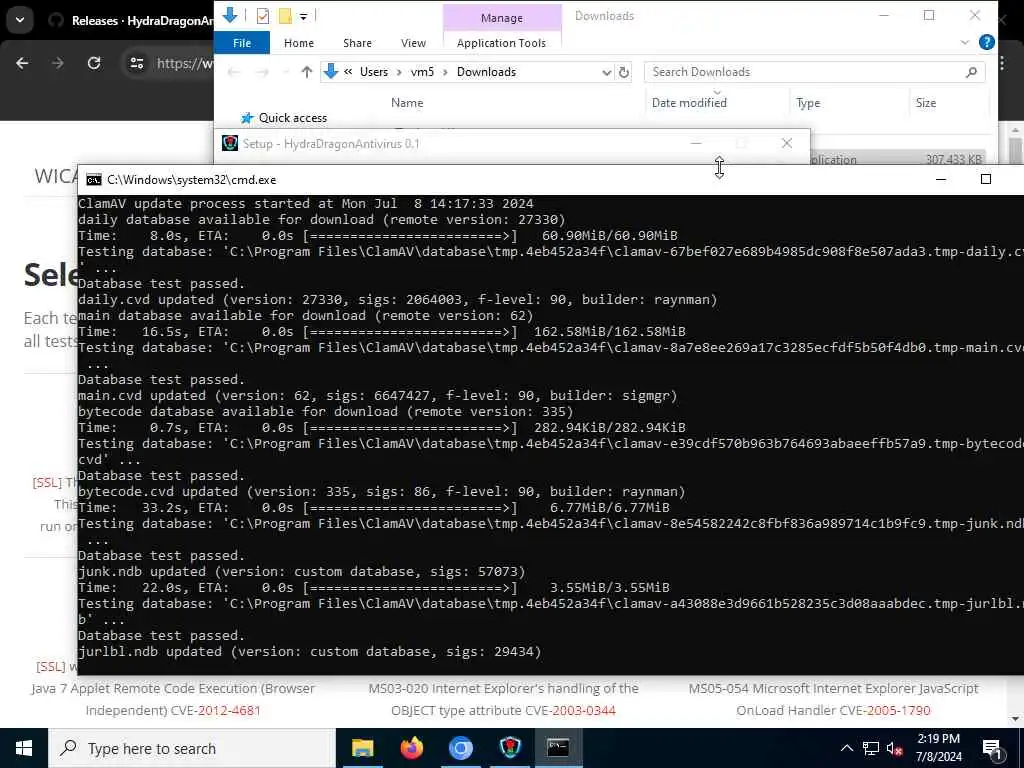Sort files by Type column
This screenshot has height=768, width=1024.
point(808,103)
